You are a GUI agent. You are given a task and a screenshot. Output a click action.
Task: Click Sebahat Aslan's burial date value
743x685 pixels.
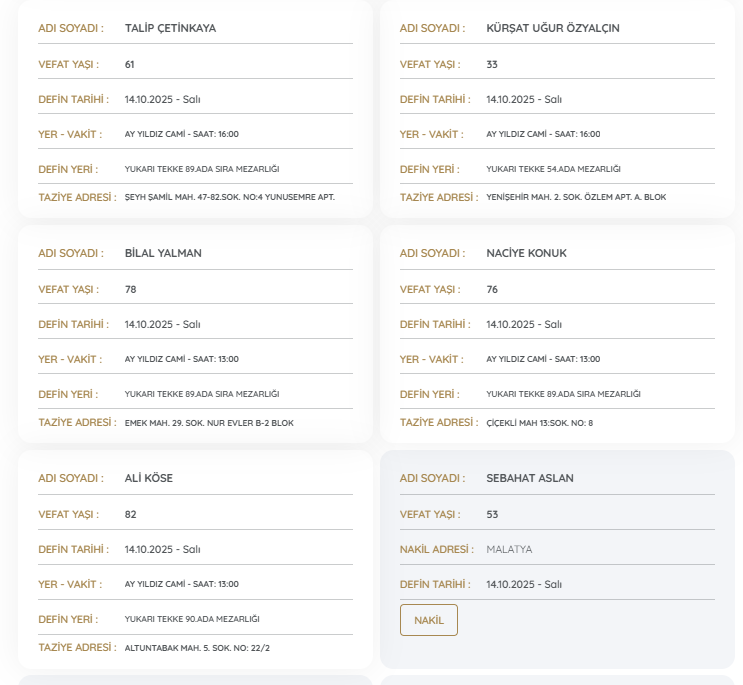coord(523,584)
